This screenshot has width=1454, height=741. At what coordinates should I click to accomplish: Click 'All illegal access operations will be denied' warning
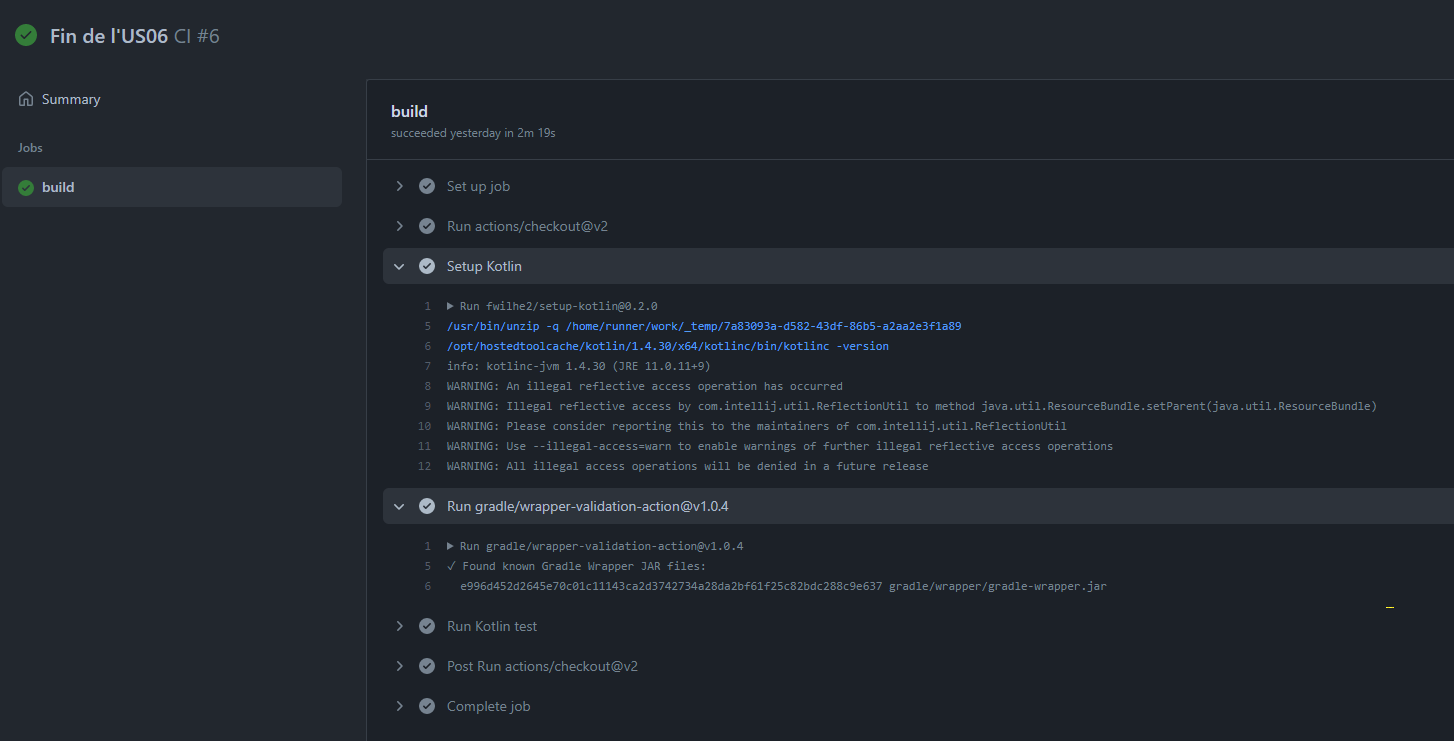point(688,466)
